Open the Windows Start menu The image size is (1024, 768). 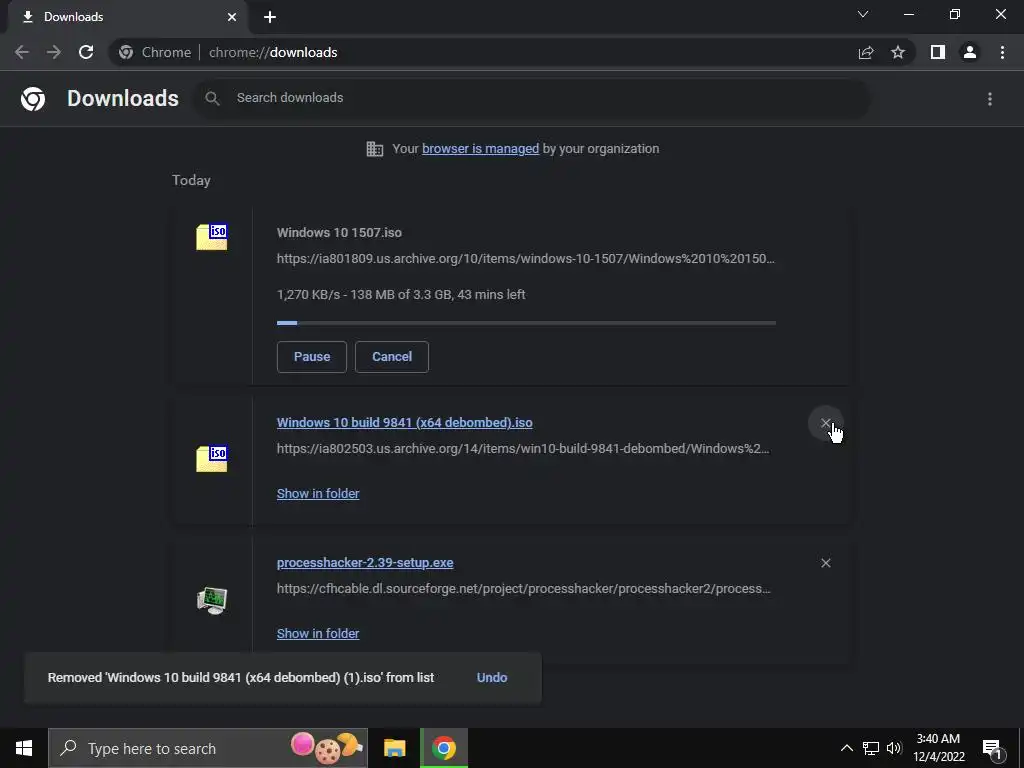pyautogui.click(x=24, y=748)
